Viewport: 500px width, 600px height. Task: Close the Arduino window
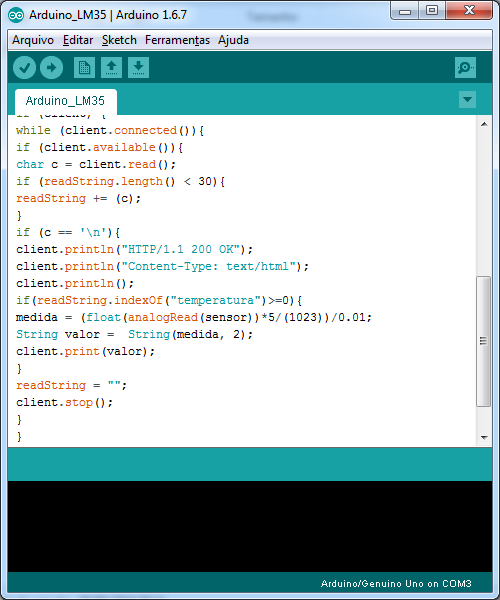[469, 10]
